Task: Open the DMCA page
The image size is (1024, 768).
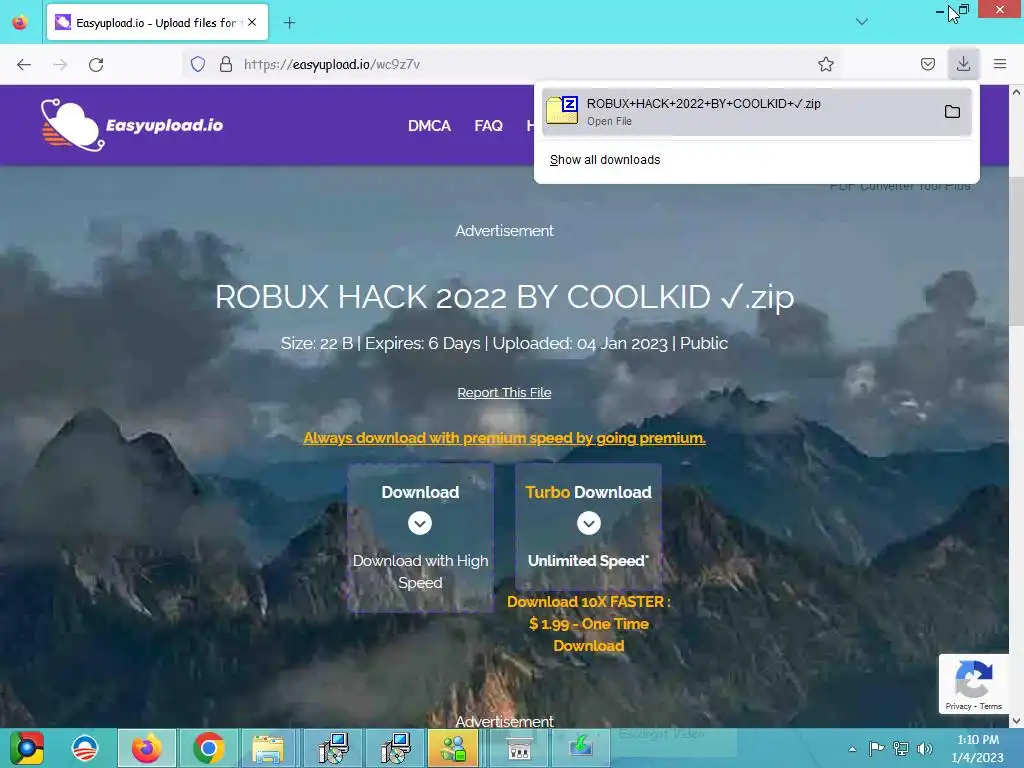Action: [x=429, y=125]
